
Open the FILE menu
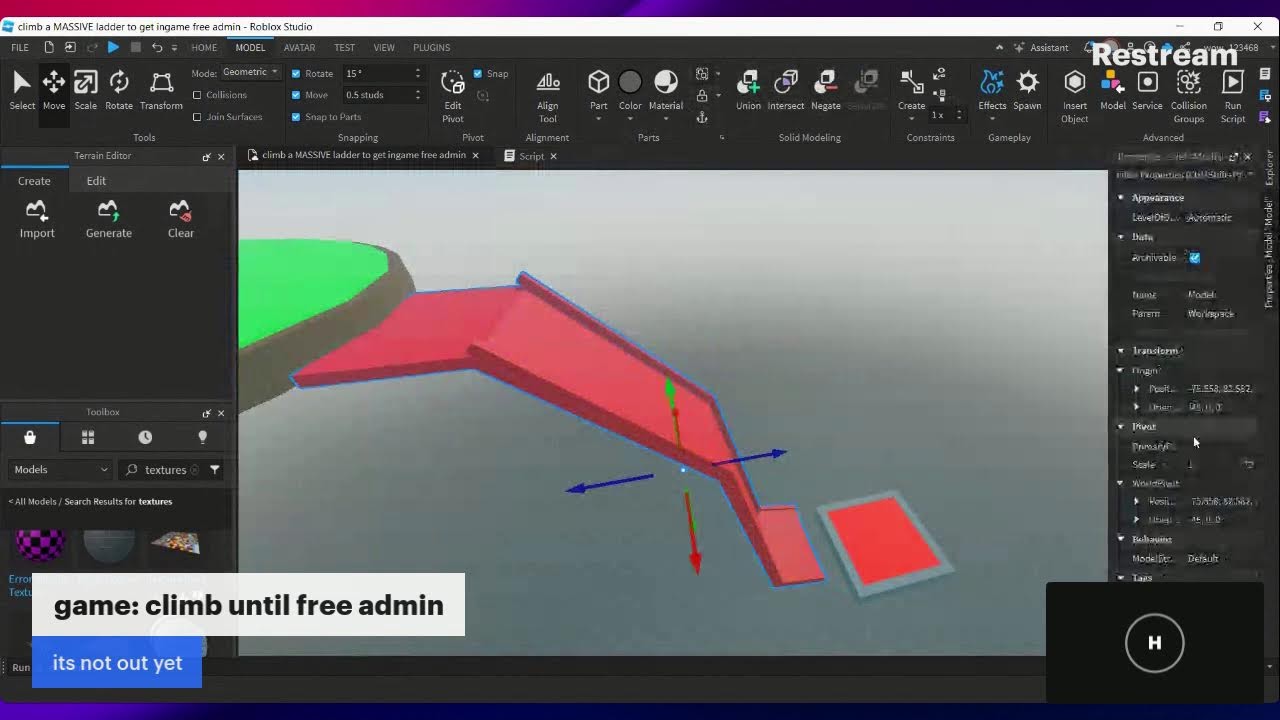[20, 47]
